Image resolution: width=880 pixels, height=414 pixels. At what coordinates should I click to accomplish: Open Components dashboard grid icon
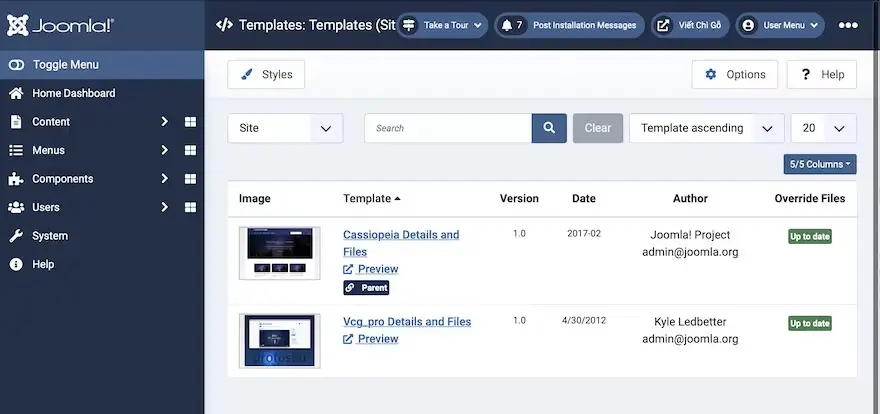click(x=190, y=179)
